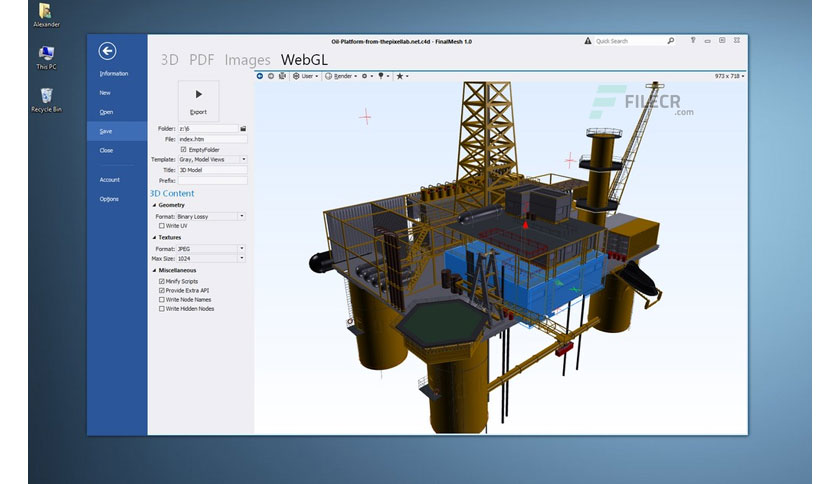Open the Max Size dropdown showing 1024
The image size is (836, 484).
click(x=211, y=259)
